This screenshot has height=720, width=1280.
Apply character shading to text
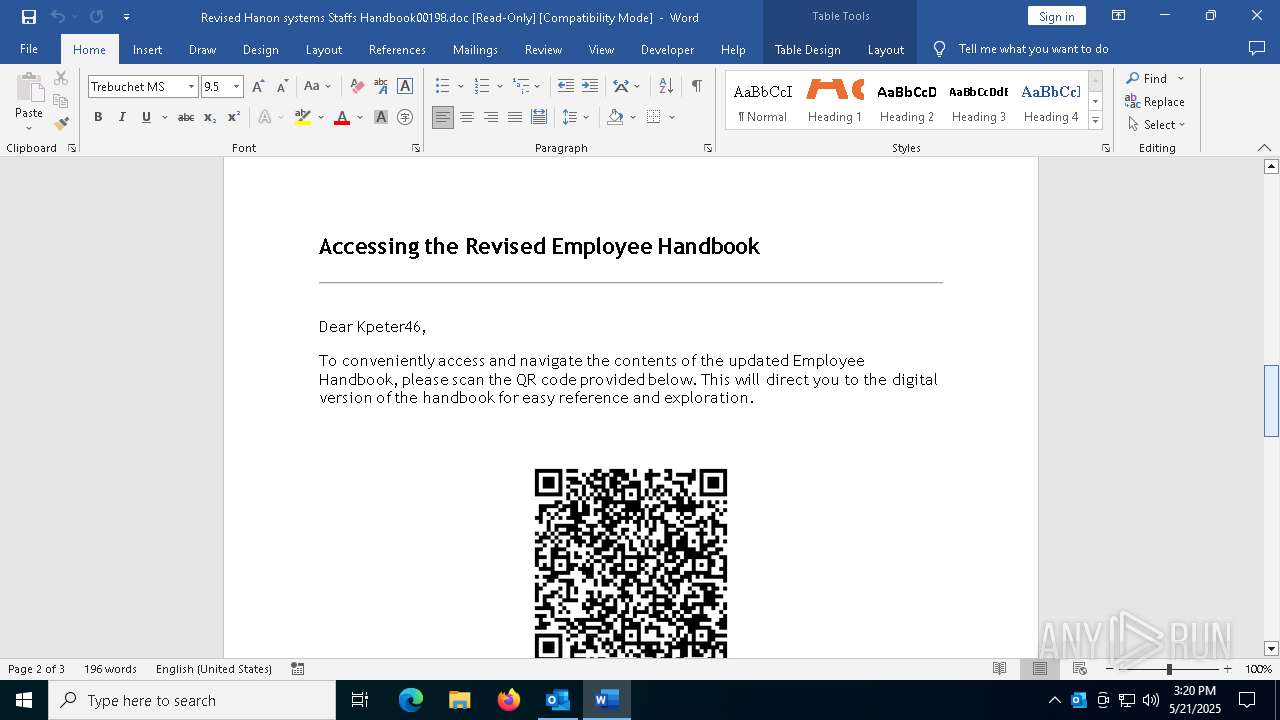(380, 117)
